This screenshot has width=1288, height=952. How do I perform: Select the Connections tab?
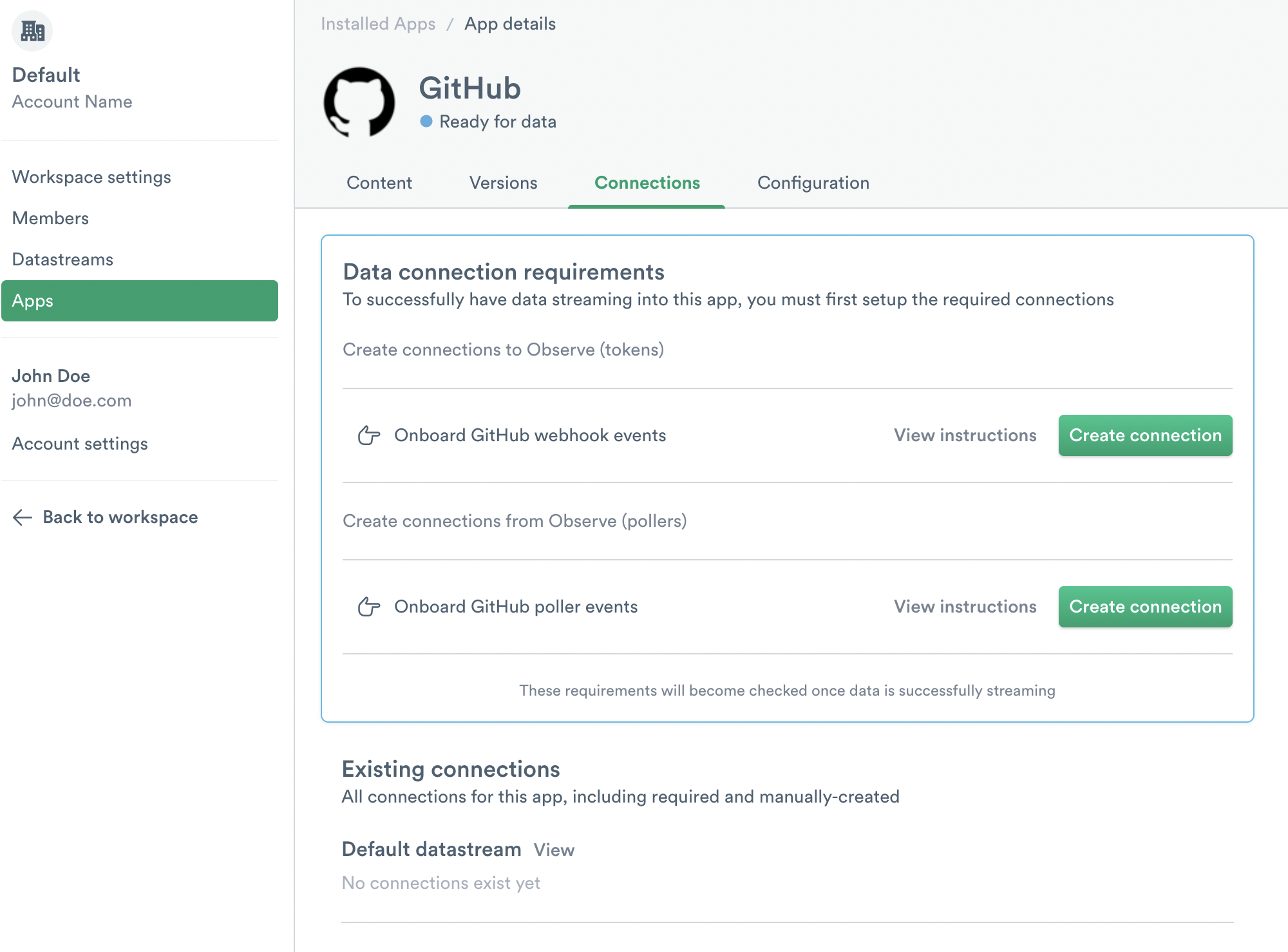[647, 183]
